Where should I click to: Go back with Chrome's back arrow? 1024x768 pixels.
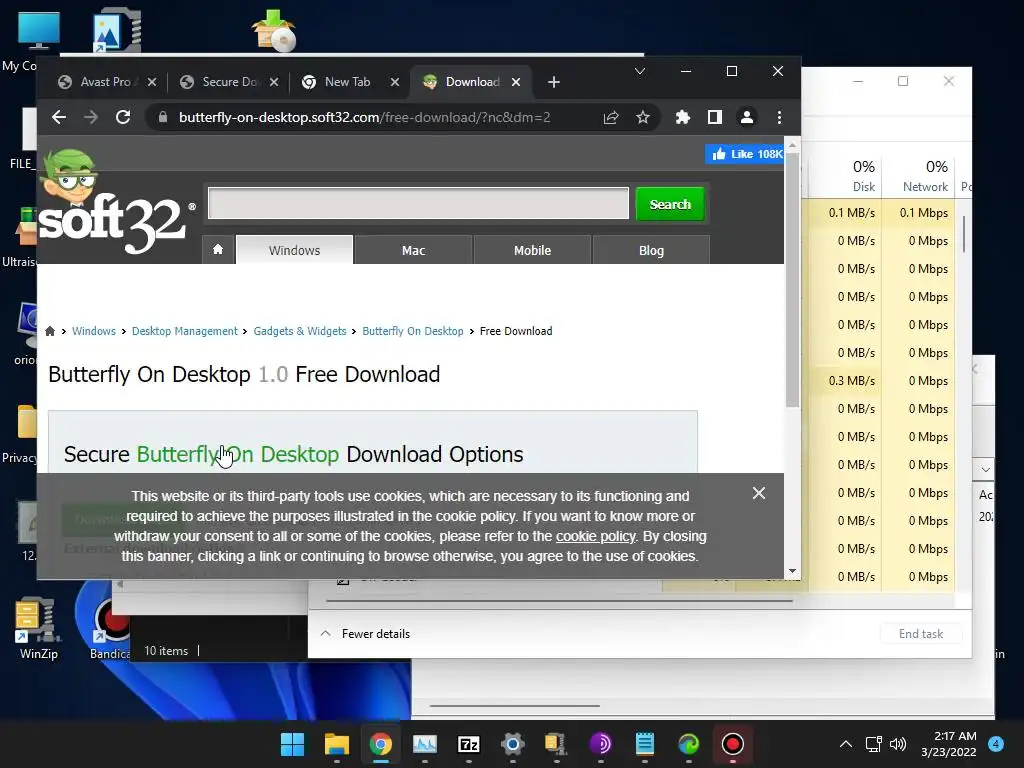tap(59, 118)
